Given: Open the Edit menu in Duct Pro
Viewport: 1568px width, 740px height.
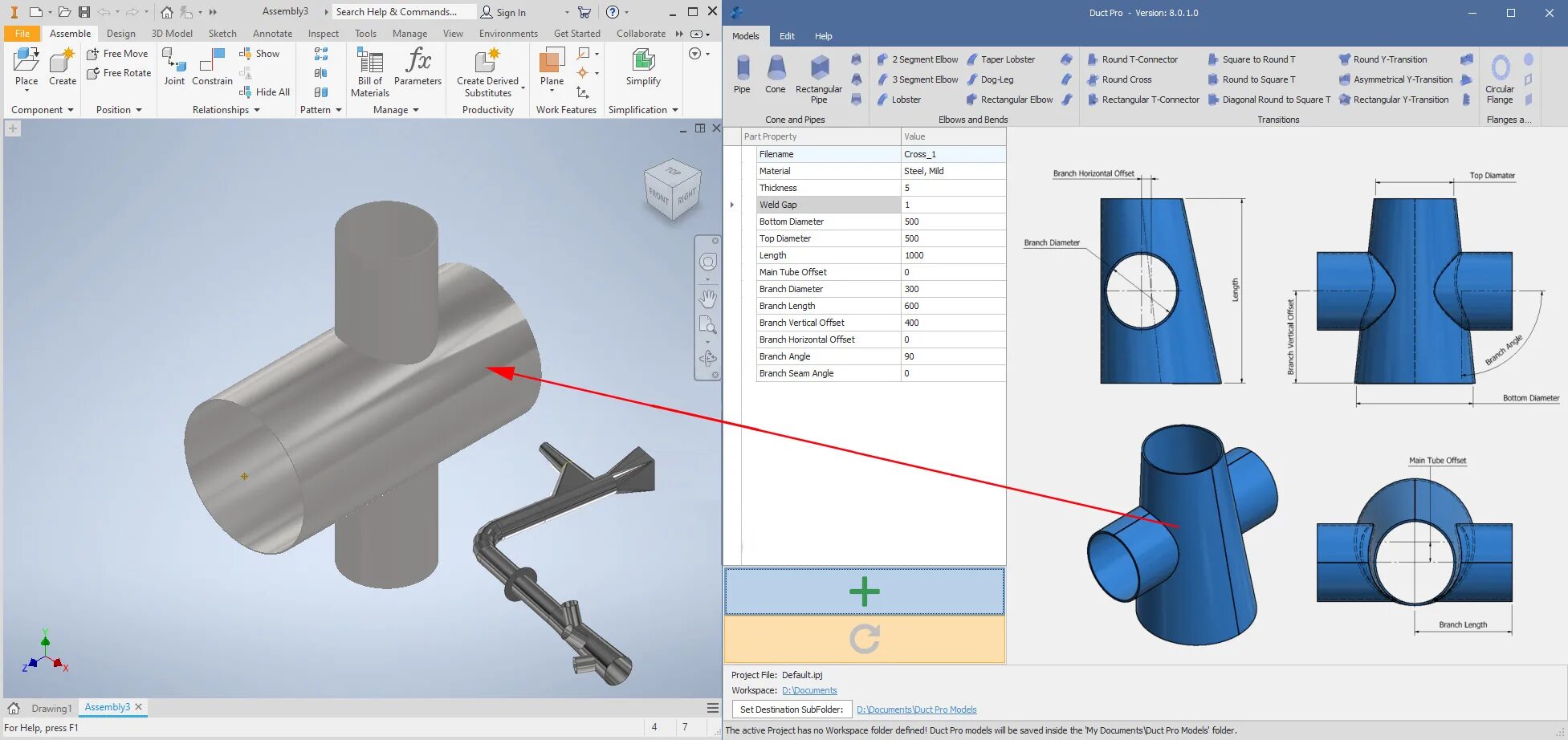Looking at the screenshot, I should coord(787,36).
